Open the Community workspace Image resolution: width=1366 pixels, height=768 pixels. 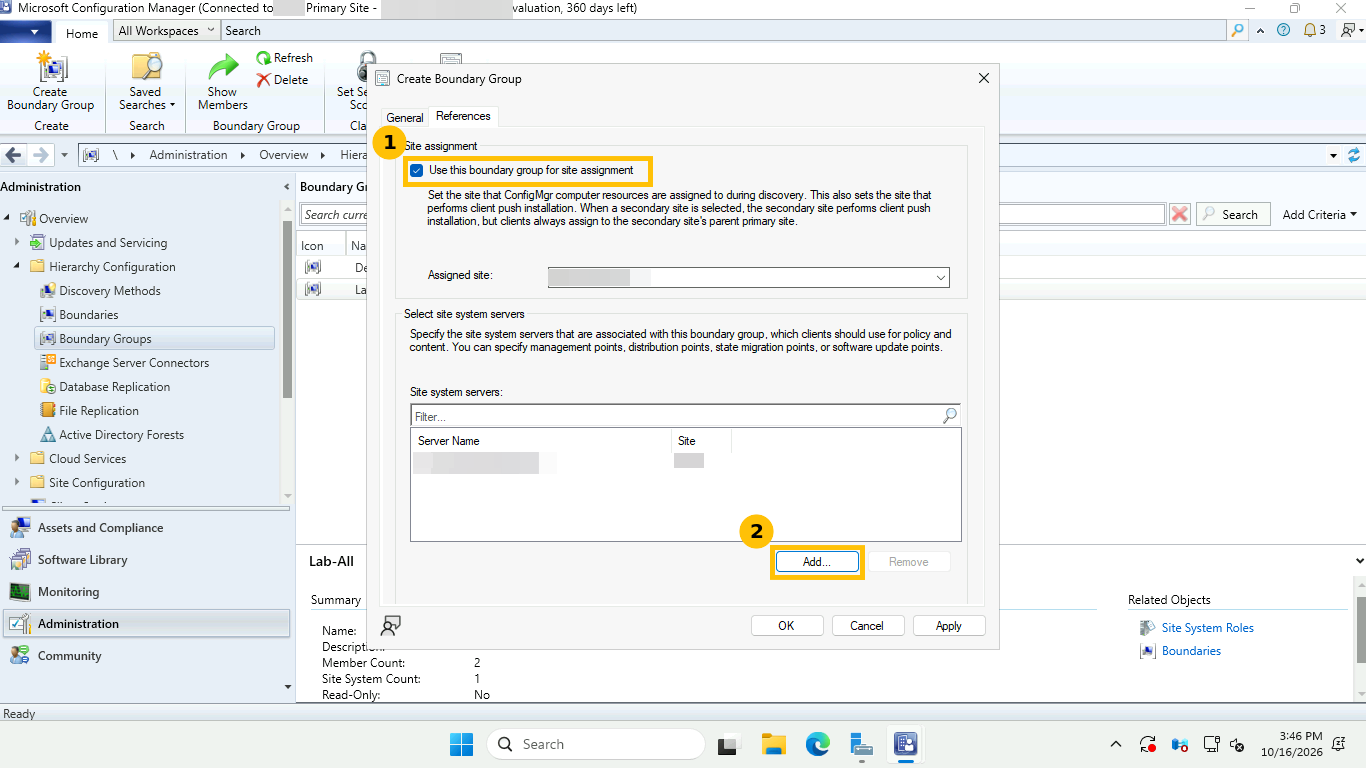coord(146,656)
